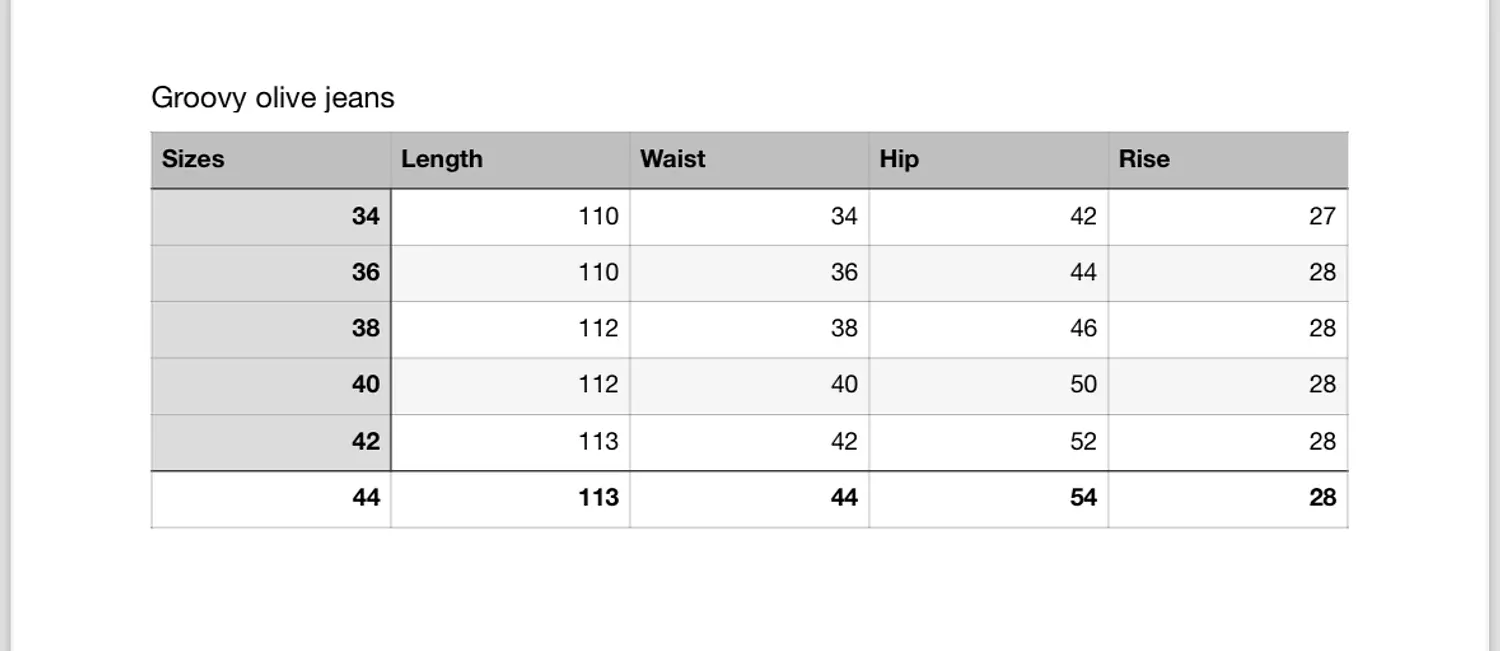
Task: Click the Length value 113 in size 42 row
Action: (510, 442)
